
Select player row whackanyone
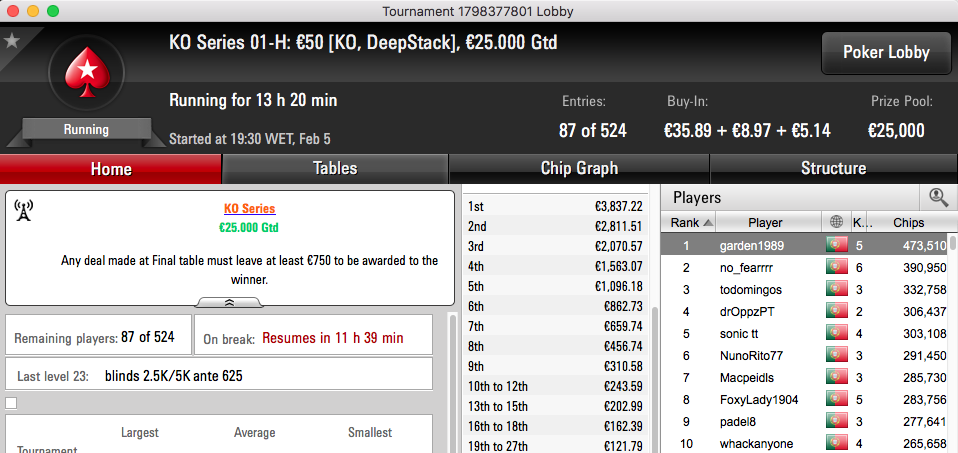click(805, 444)
